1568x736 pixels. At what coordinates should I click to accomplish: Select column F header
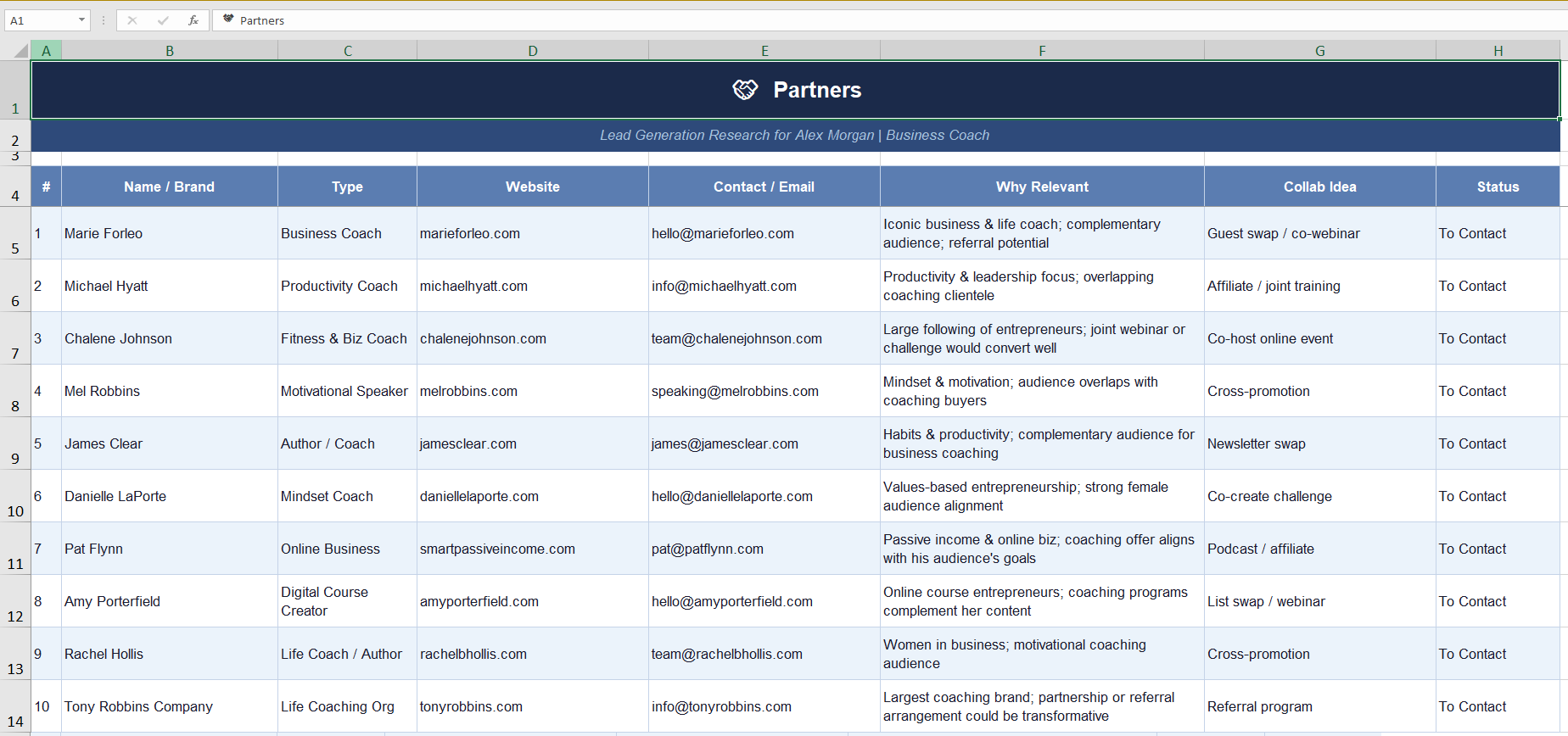[1042, 51]
